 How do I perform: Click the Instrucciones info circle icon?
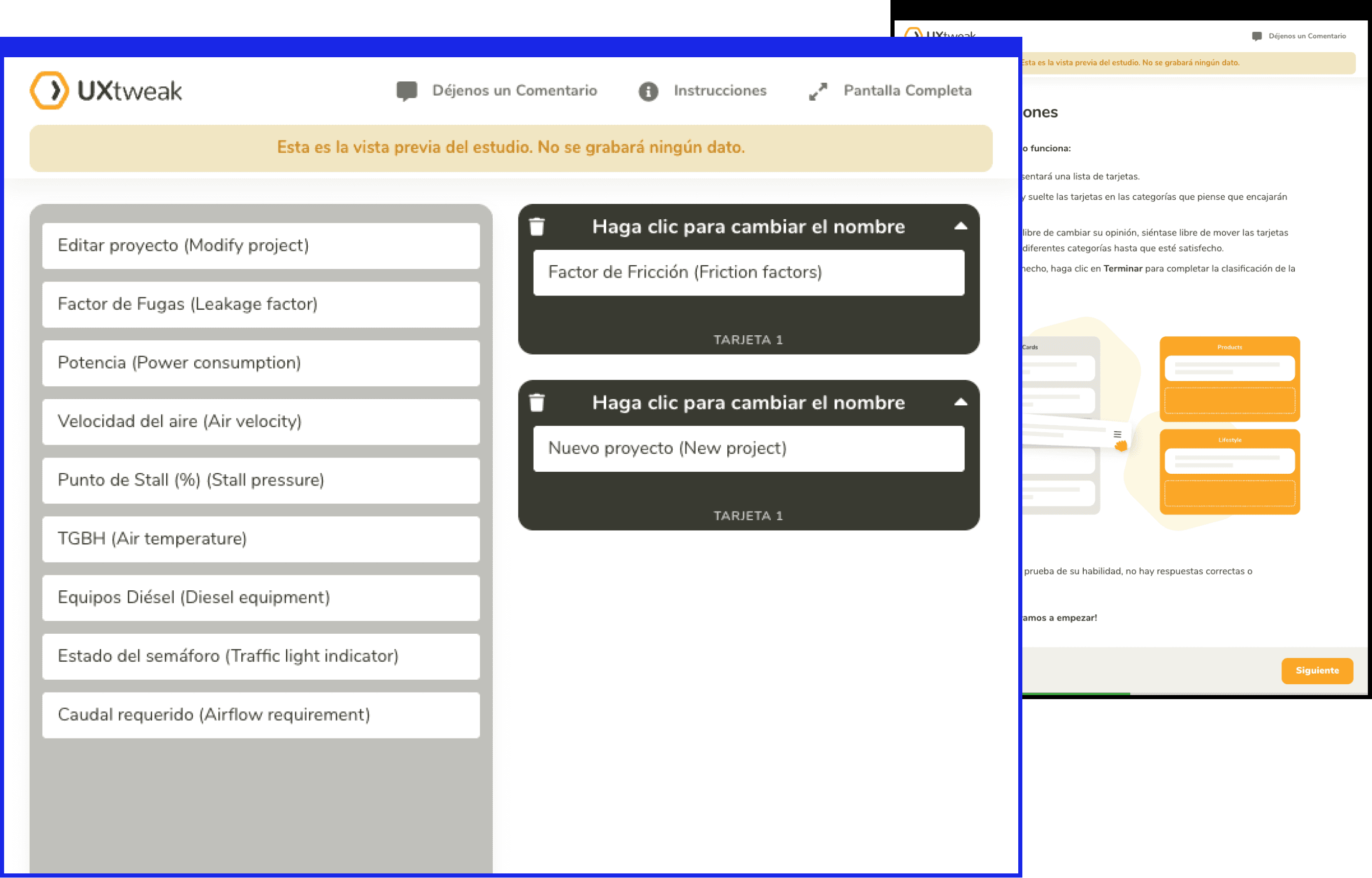[648, 91]
